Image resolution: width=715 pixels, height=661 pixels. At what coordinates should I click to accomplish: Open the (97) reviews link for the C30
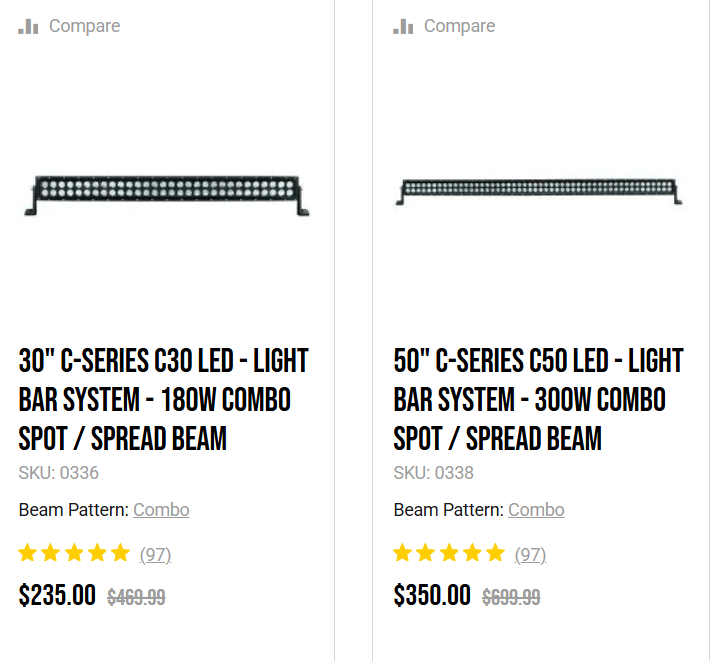155,554
